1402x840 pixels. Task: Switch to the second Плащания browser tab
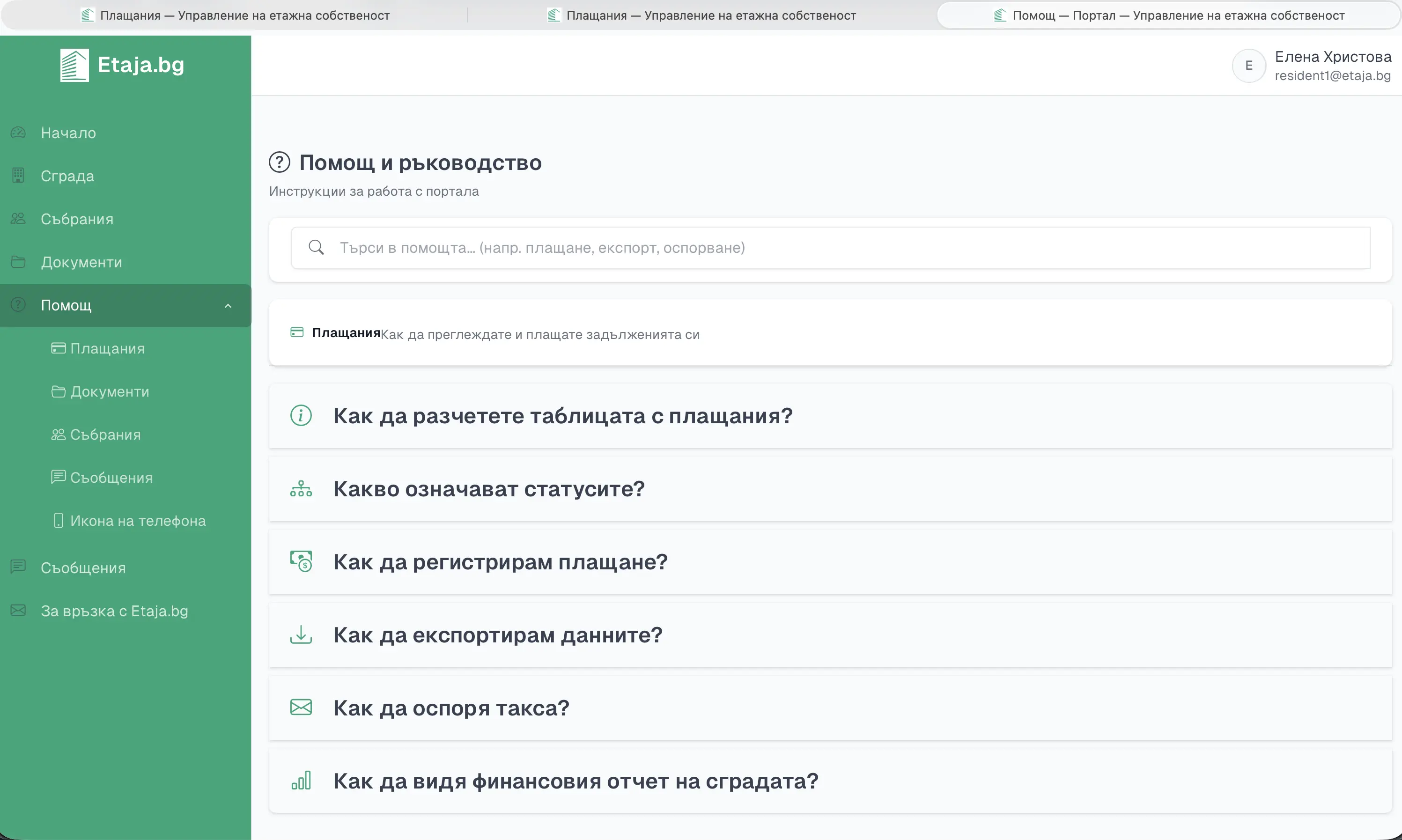702,15
